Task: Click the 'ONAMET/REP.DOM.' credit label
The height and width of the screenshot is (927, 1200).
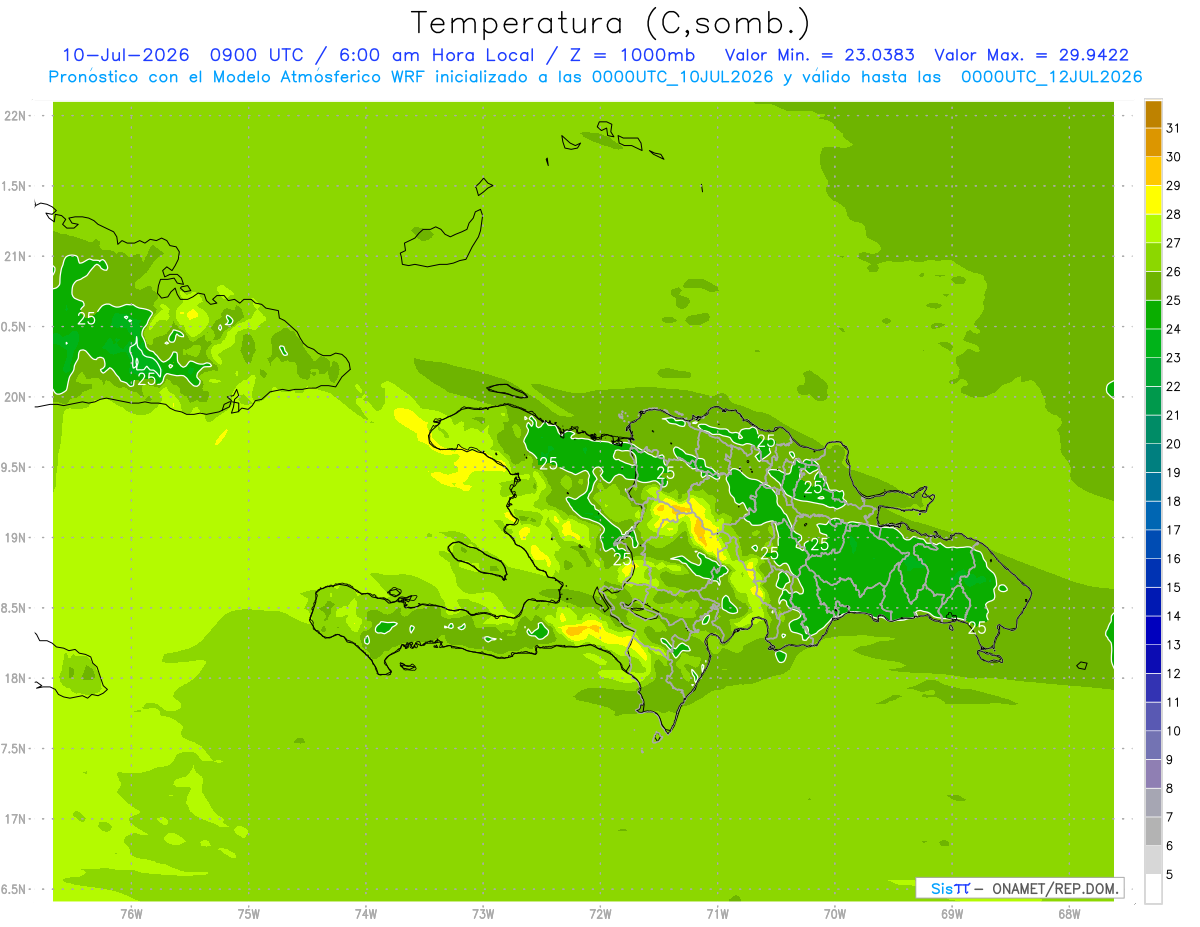Action: 1055,888
